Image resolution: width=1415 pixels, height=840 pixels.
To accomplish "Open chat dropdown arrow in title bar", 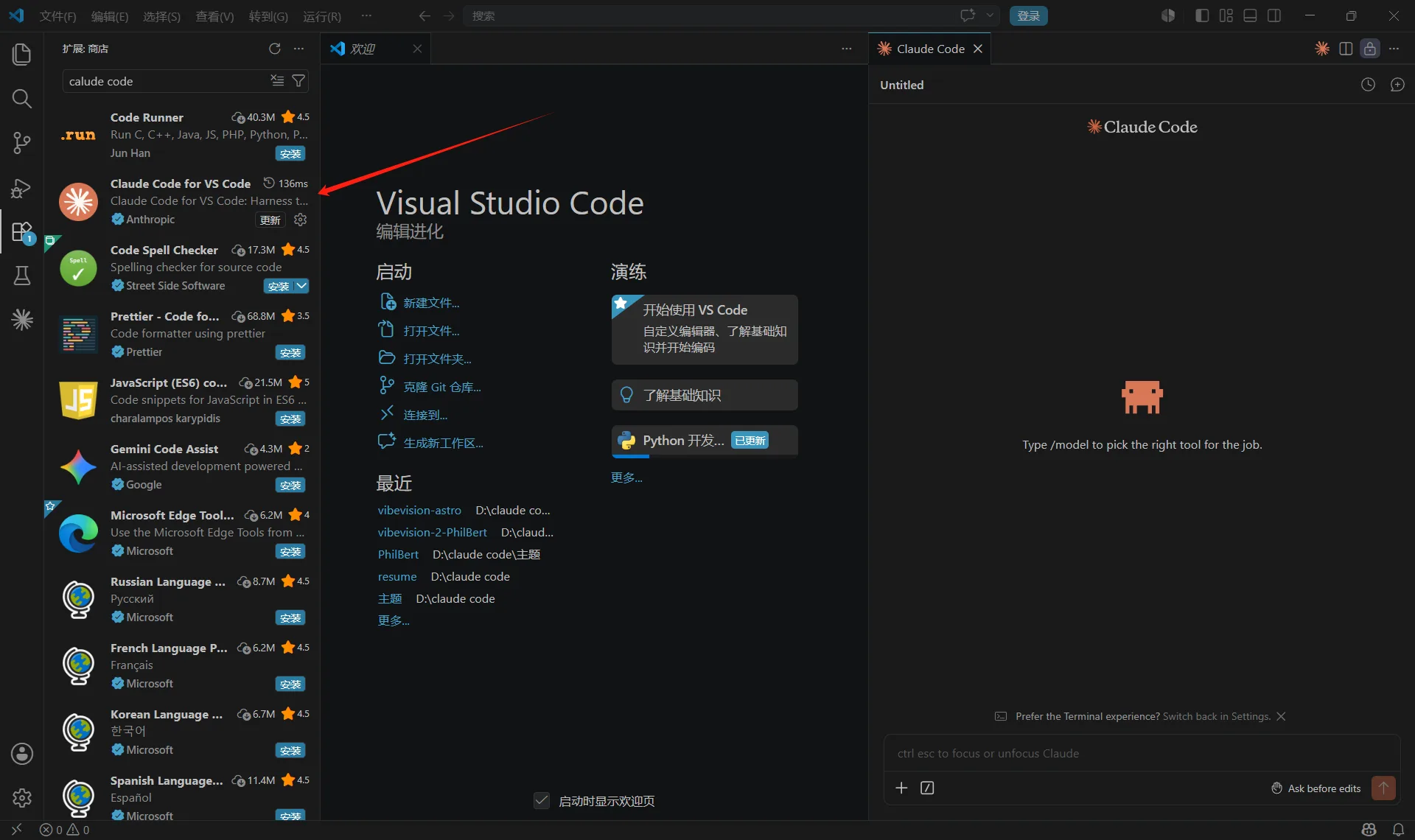I will coord(990,15).
